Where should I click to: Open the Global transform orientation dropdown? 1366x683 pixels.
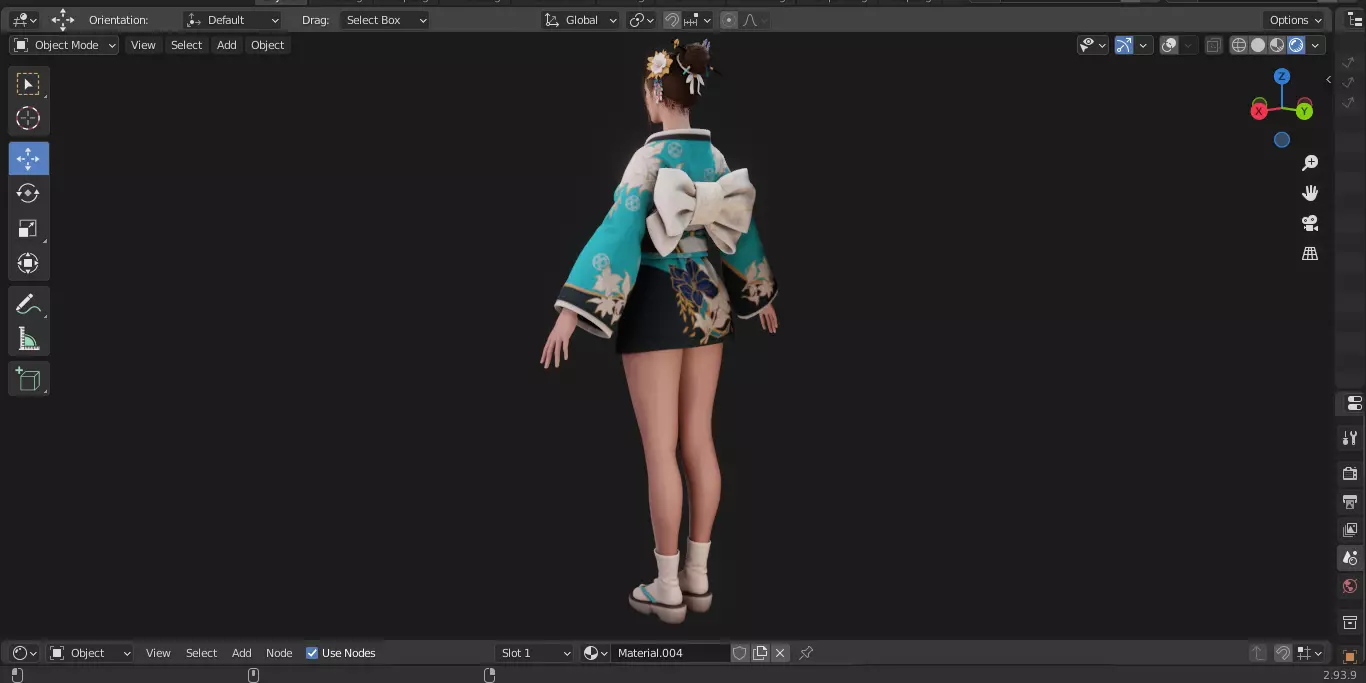[581, 20]
